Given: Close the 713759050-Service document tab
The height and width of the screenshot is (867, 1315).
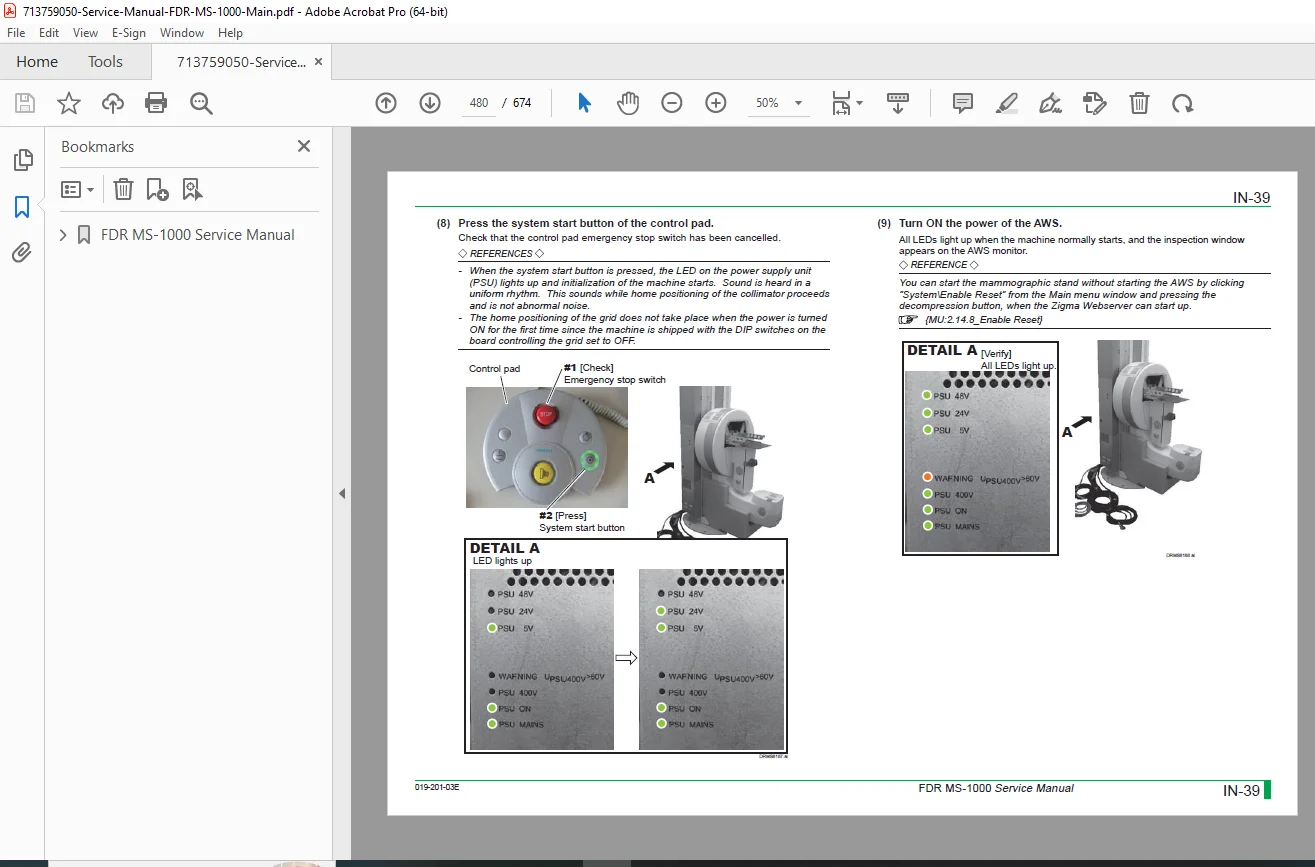Looking at the screenshot, I should [318, 62].
